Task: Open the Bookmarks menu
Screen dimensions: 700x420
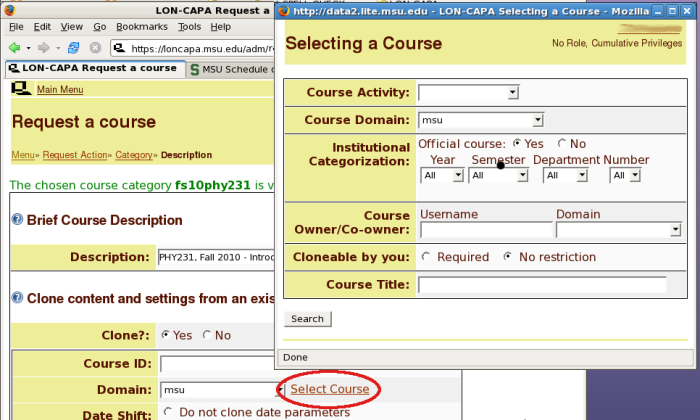Action: [x=142, y=27]
